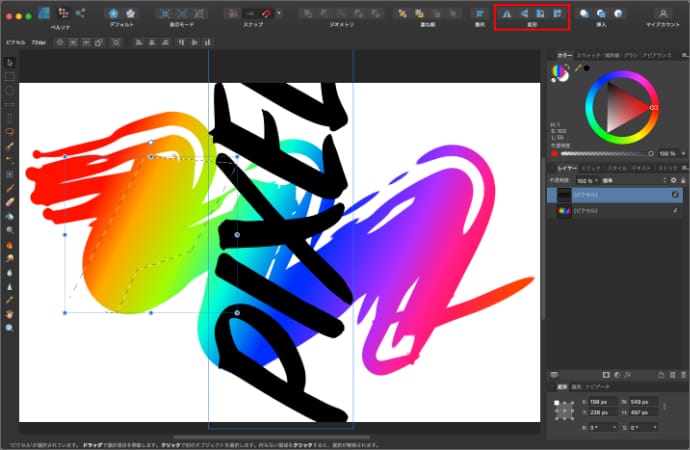Select the Move tool in the toolbox
The image size is (690, 450).
coord(9,61)
